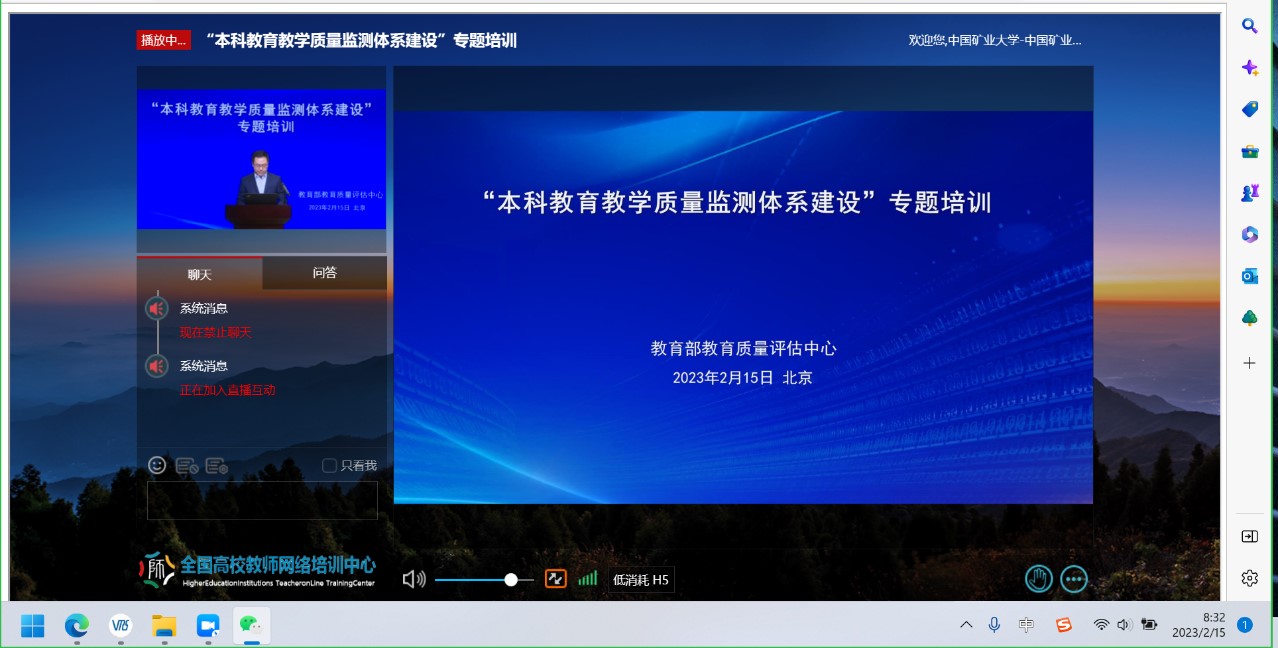Viewport: 1278px width, 648px height.
Task: Switch to the 问答 tab
Action: pyautogui.click(x=324, y=273)
